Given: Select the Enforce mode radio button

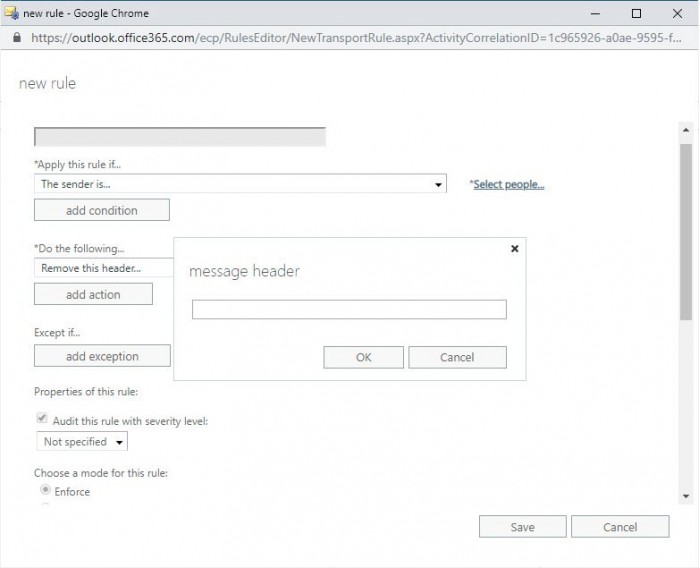Looking at the screenshot, I should [45, 491].
